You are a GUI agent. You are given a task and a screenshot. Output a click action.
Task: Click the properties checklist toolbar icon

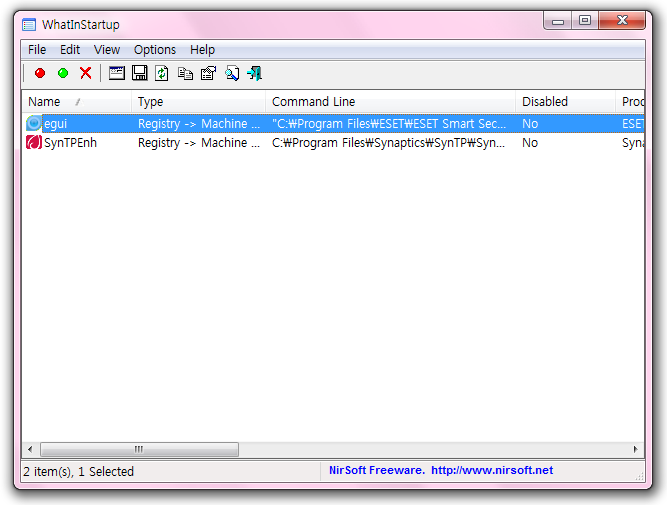[208, 73]
